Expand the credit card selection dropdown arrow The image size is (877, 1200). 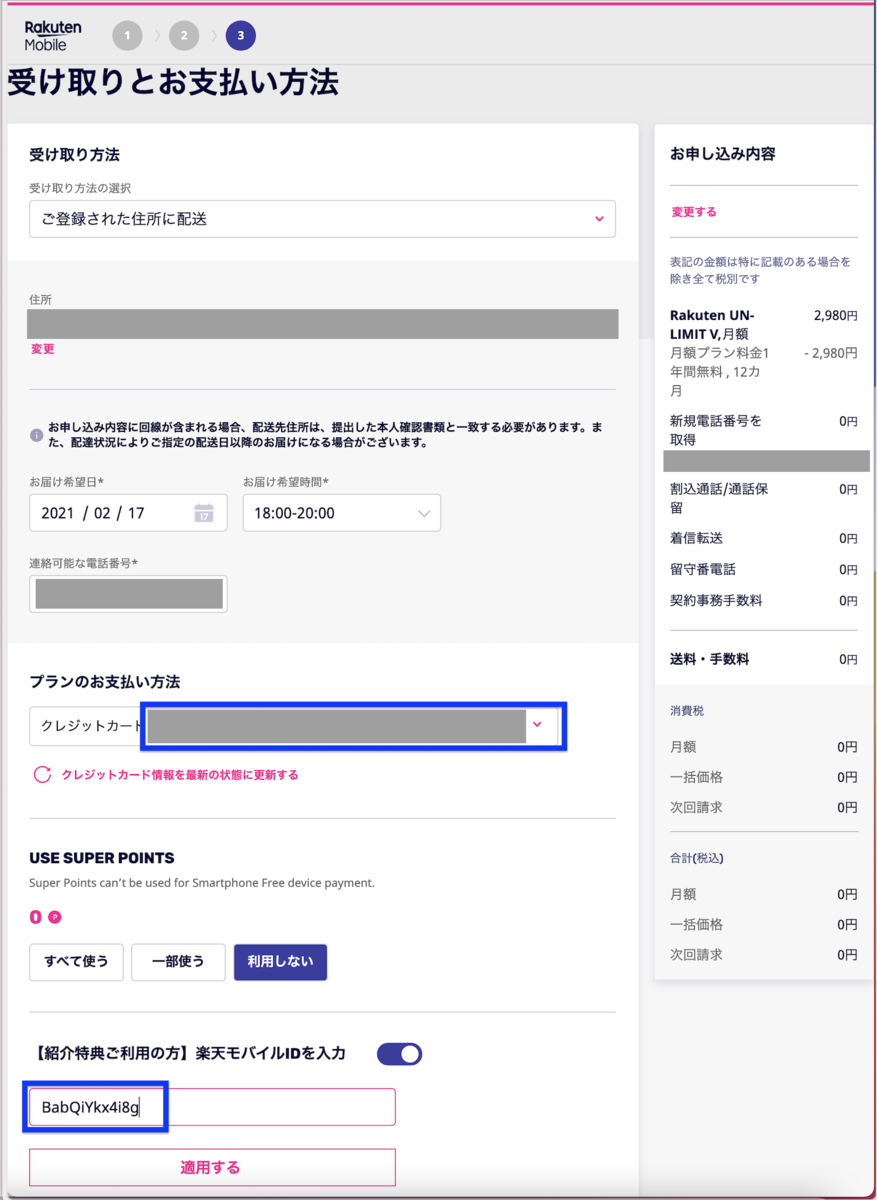point(537,725)
